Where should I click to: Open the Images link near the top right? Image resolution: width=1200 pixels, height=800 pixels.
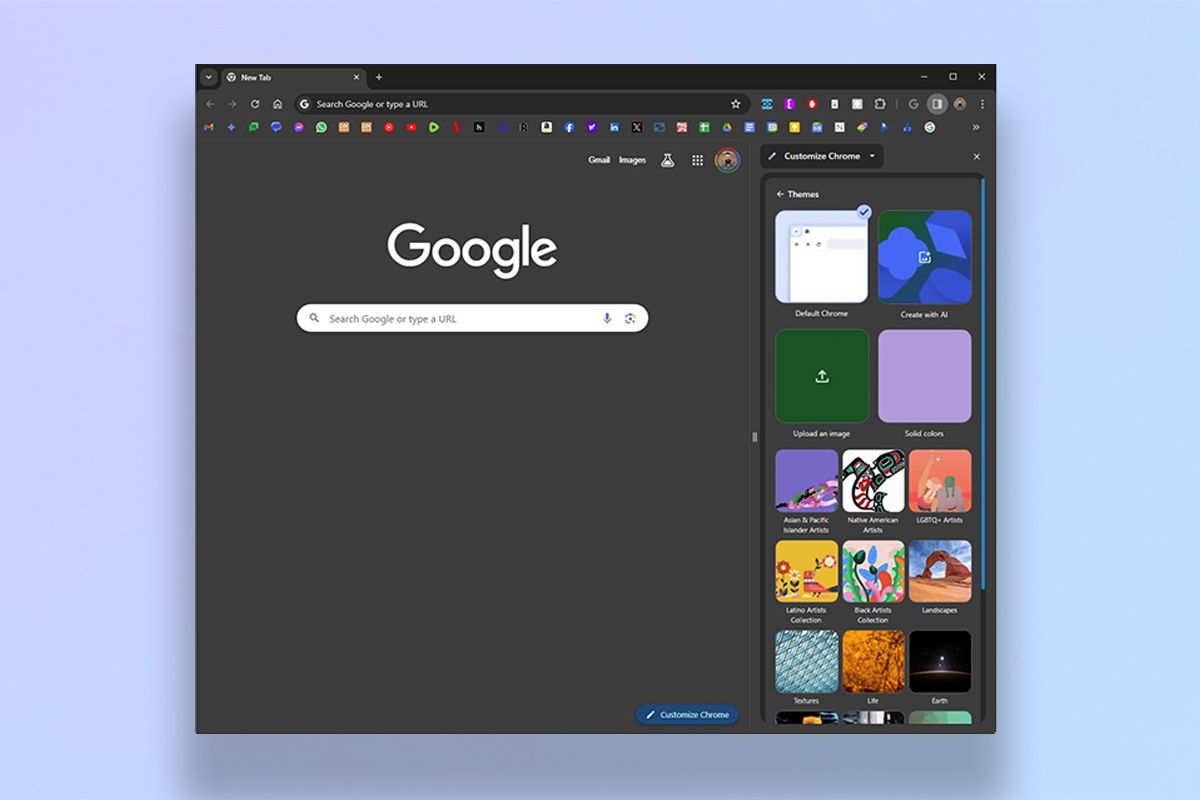pyautogui.click(x=632, y=160)
